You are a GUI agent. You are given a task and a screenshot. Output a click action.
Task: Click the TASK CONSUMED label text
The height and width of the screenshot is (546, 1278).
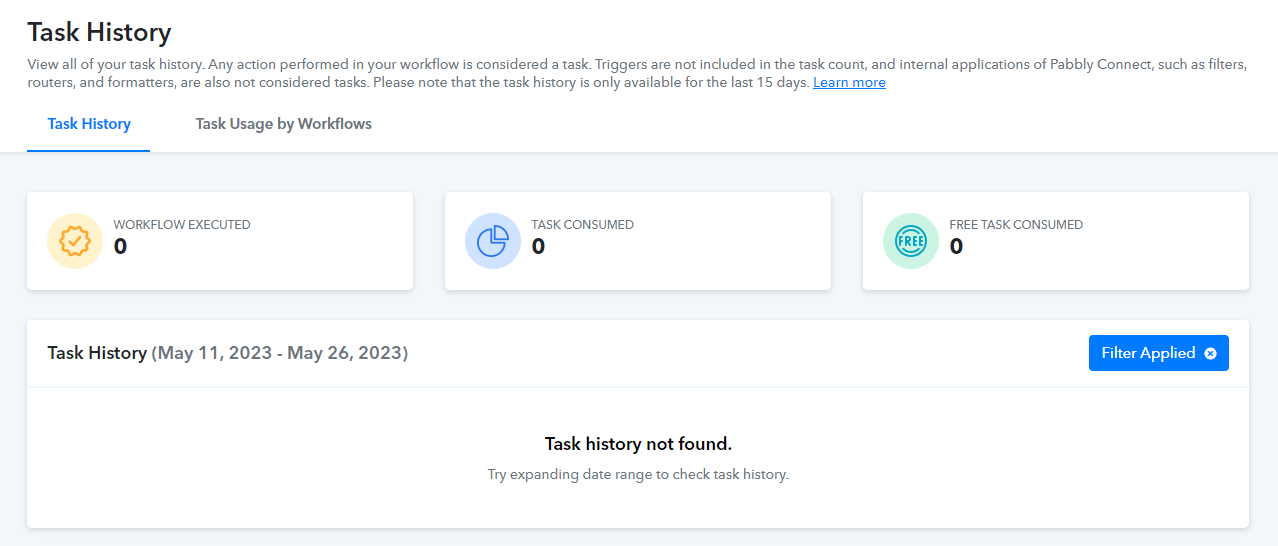tap(583, 225)
